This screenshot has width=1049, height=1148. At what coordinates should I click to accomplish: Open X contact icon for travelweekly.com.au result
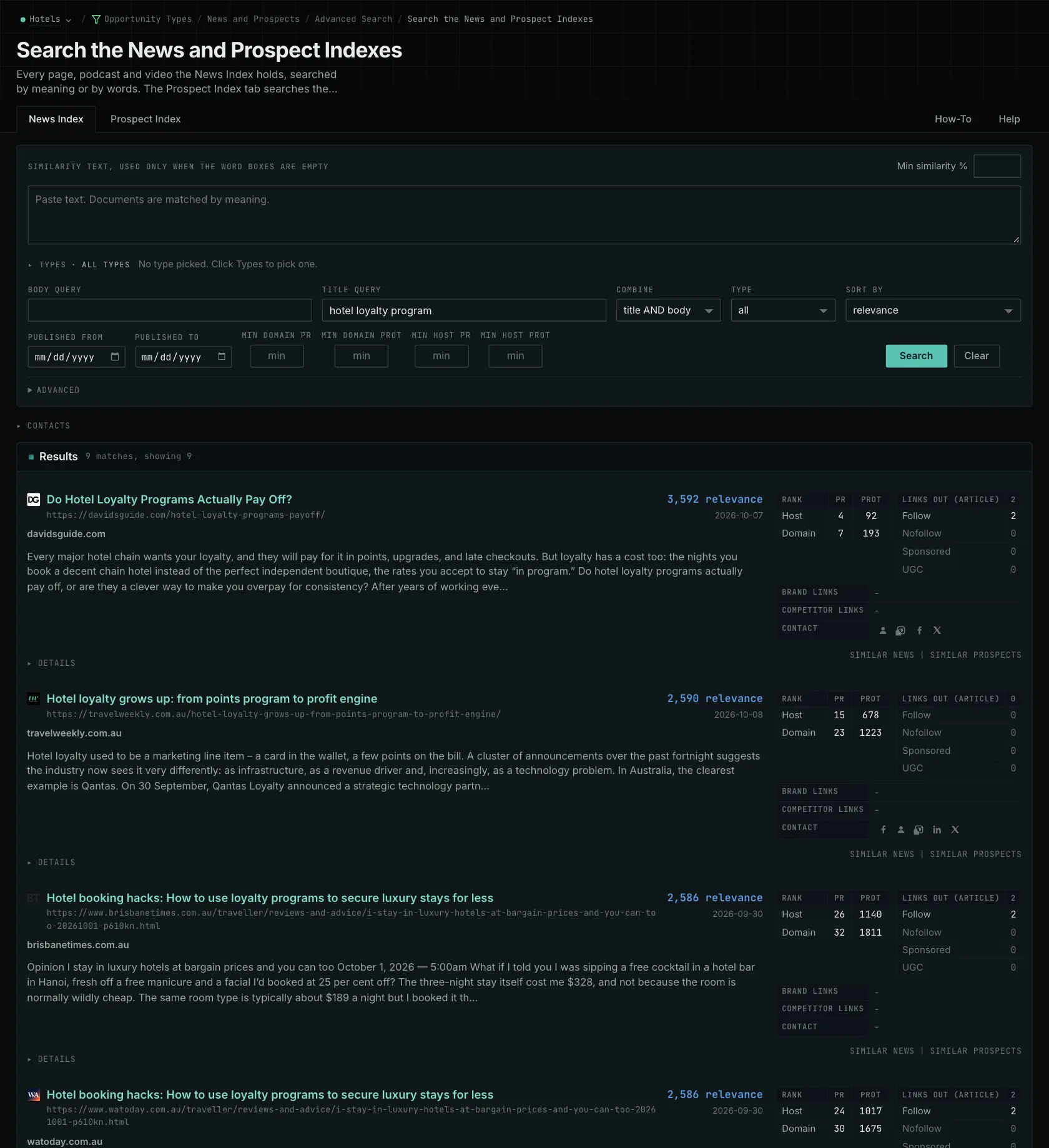pyautogui.click(x=955, y=830)
